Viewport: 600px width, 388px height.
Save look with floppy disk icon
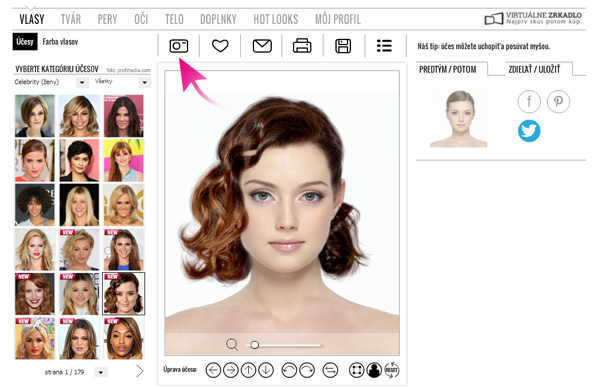point(343,46)
